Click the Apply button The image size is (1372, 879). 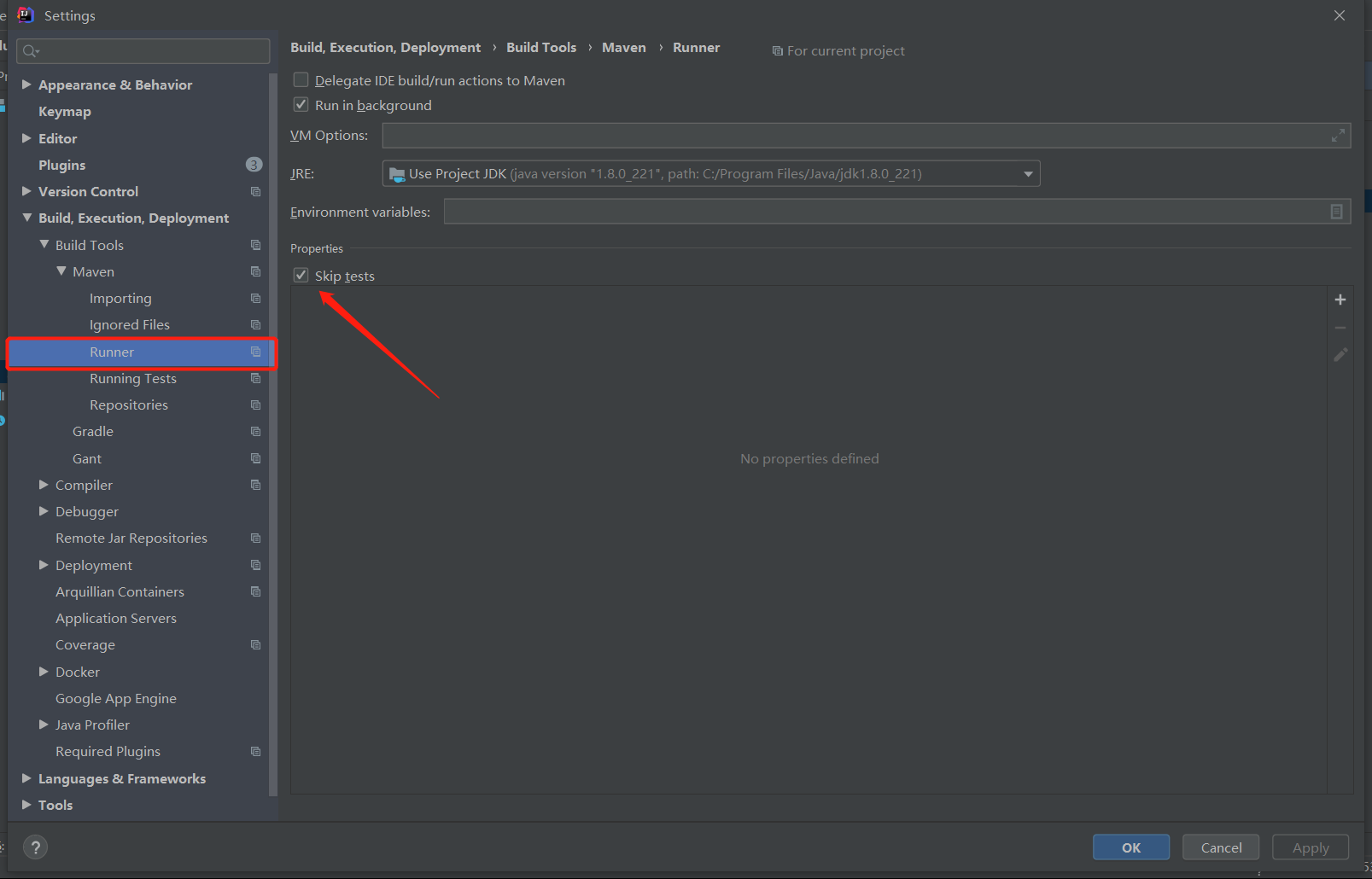click(1311, 847)
